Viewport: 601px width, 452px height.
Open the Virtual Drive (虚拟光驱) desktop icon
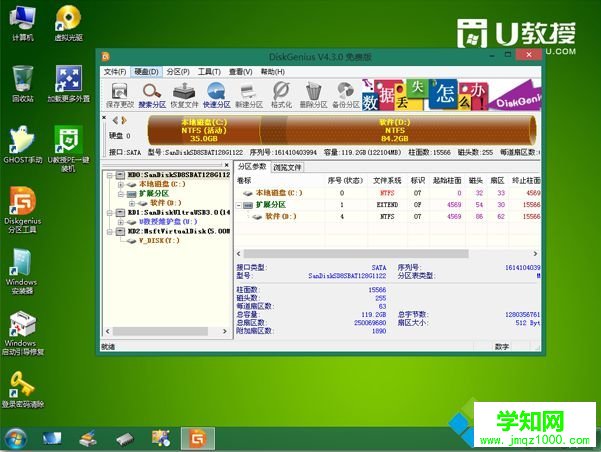(69, 23)
